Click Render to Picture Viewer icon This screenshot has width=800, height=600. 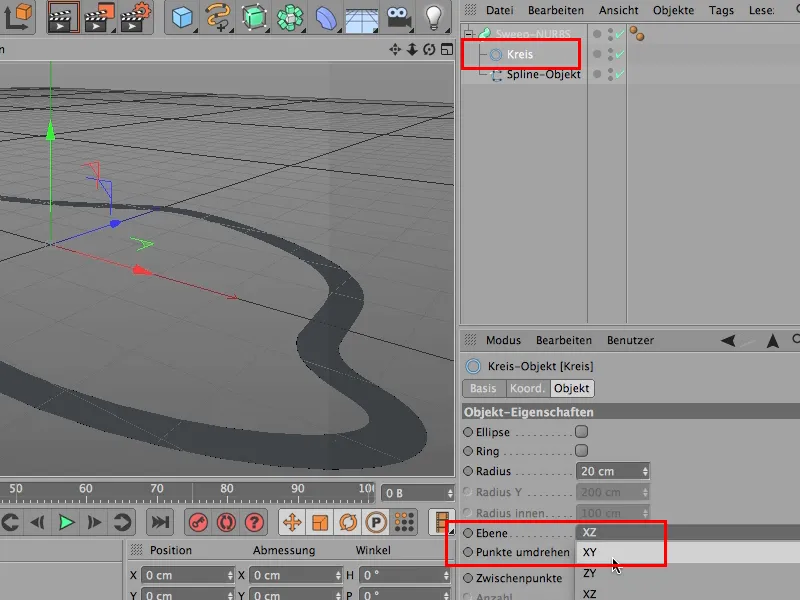(x=99, y=17)
